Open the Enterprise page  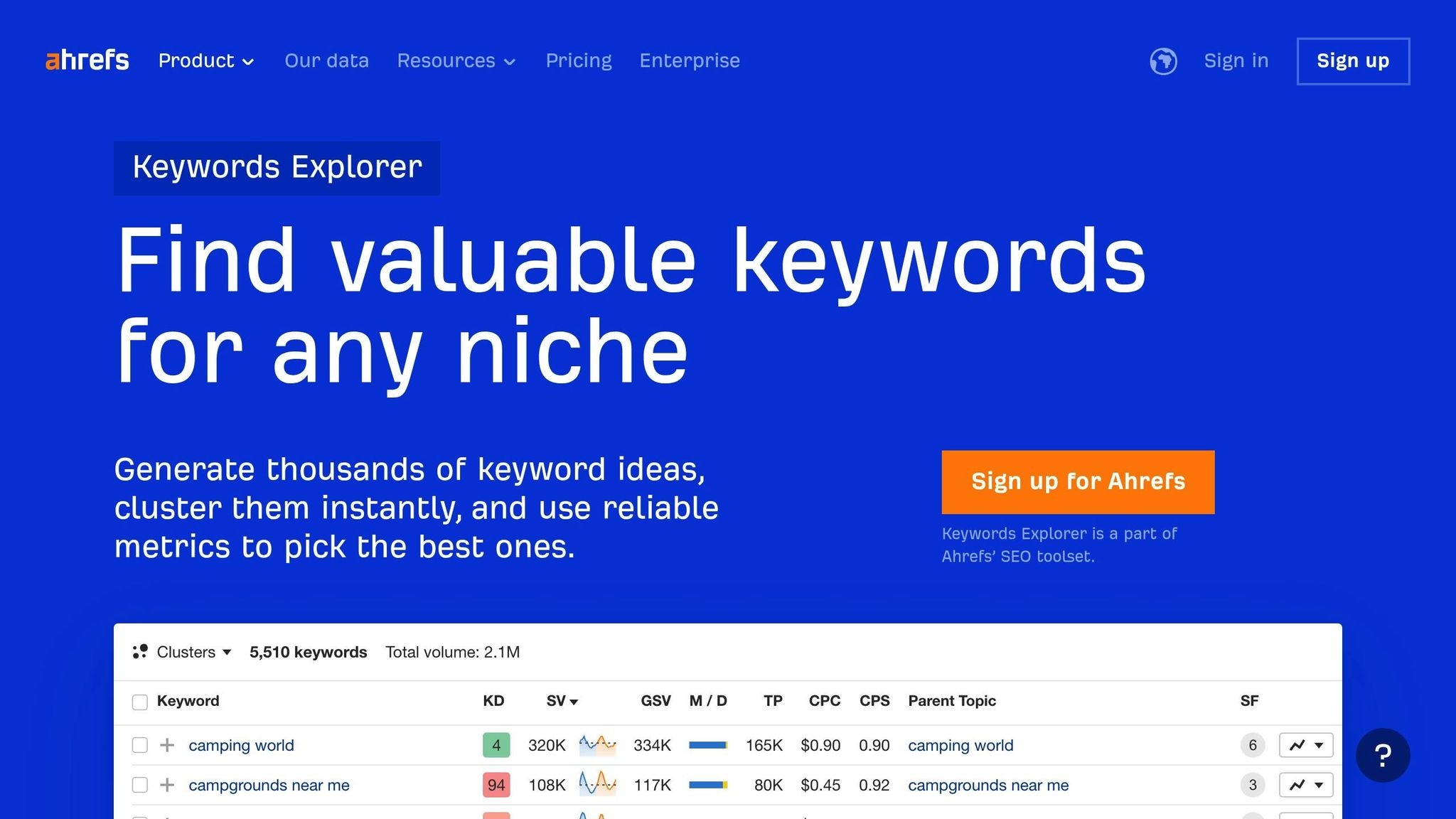pyautogui.click(x=690, y=61)
